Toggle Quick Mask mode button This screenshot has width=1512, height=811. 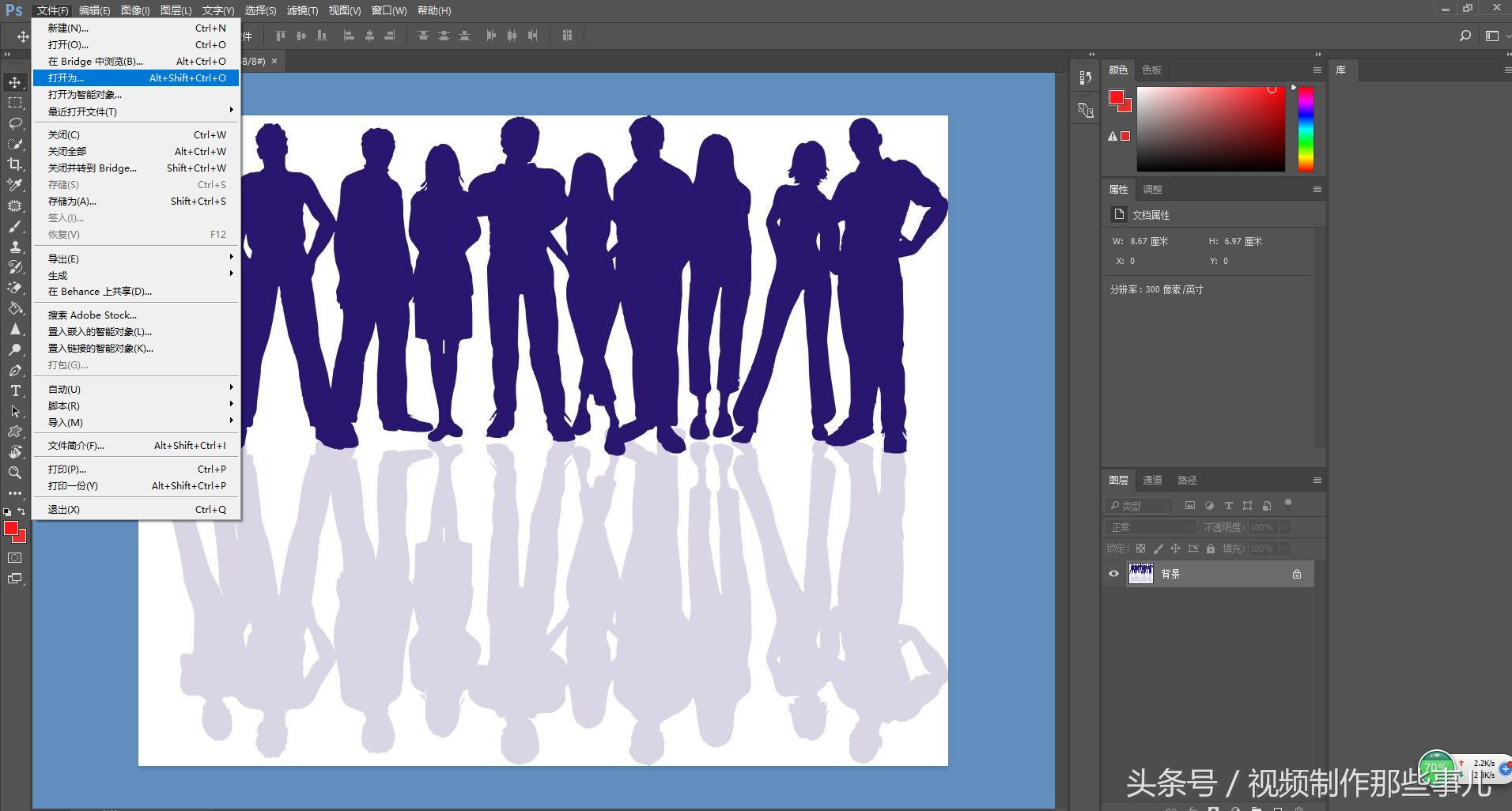click(x=15, y=558)
